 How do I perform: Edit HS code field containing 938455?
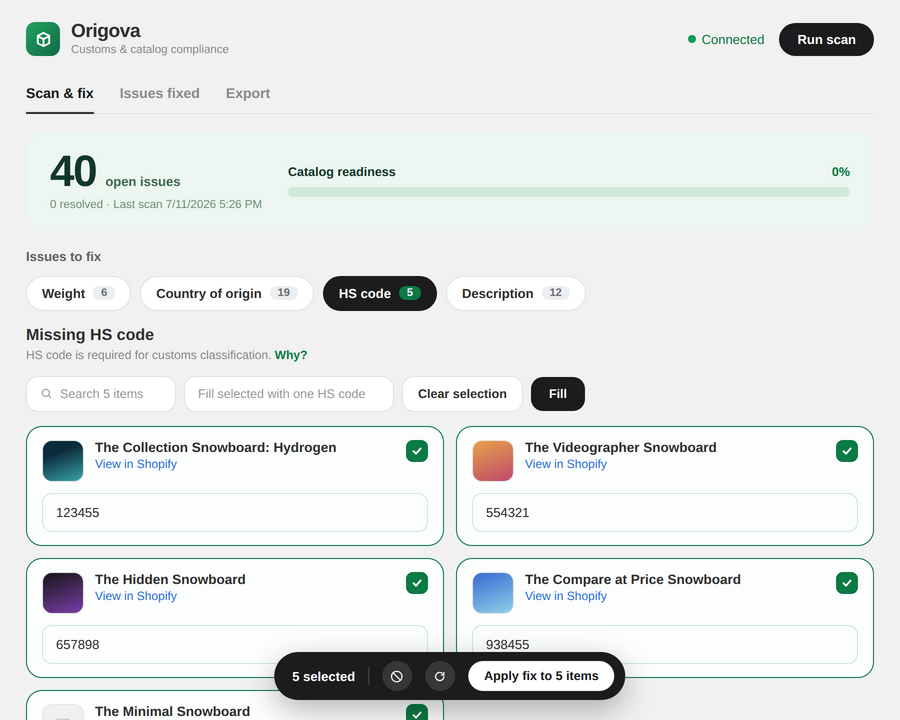click(x=665, y=644)
